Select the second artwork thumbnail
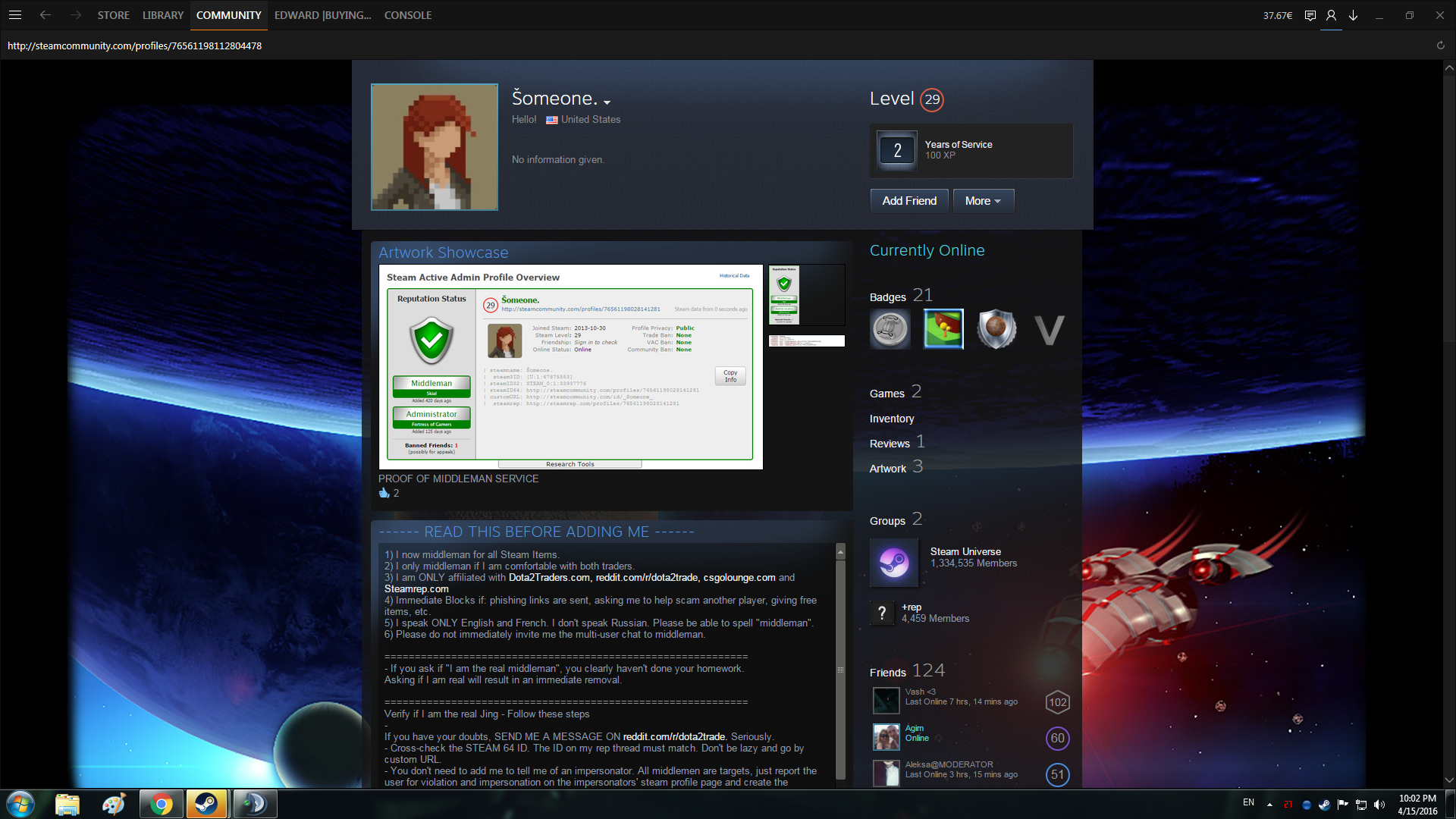The width and height of the screenshot is (1456, 819). pos(806,341)
